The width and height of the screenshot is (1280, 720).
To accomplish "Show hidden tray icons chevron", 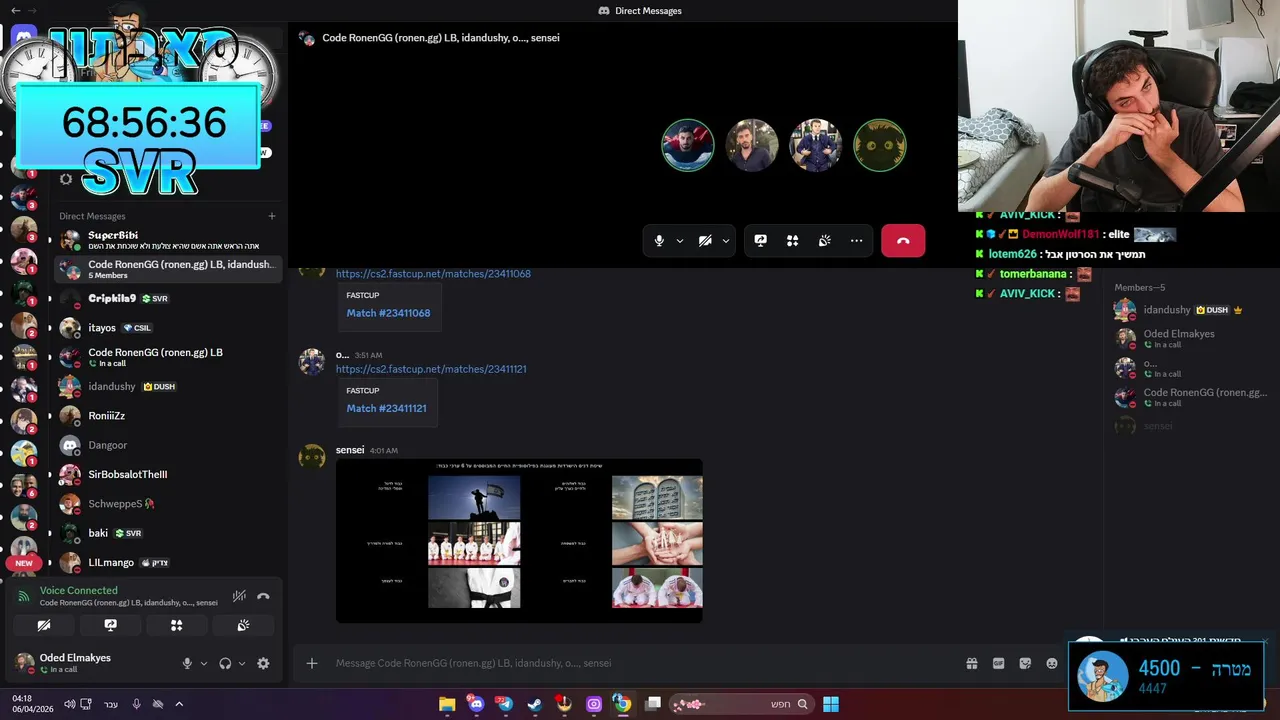I will coord(179,704).
